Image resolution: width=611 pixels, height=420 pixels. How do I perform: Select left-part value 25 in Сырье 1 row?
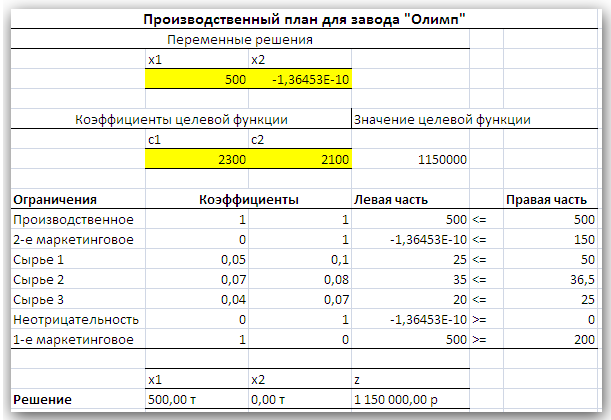[x=411, y=259]
